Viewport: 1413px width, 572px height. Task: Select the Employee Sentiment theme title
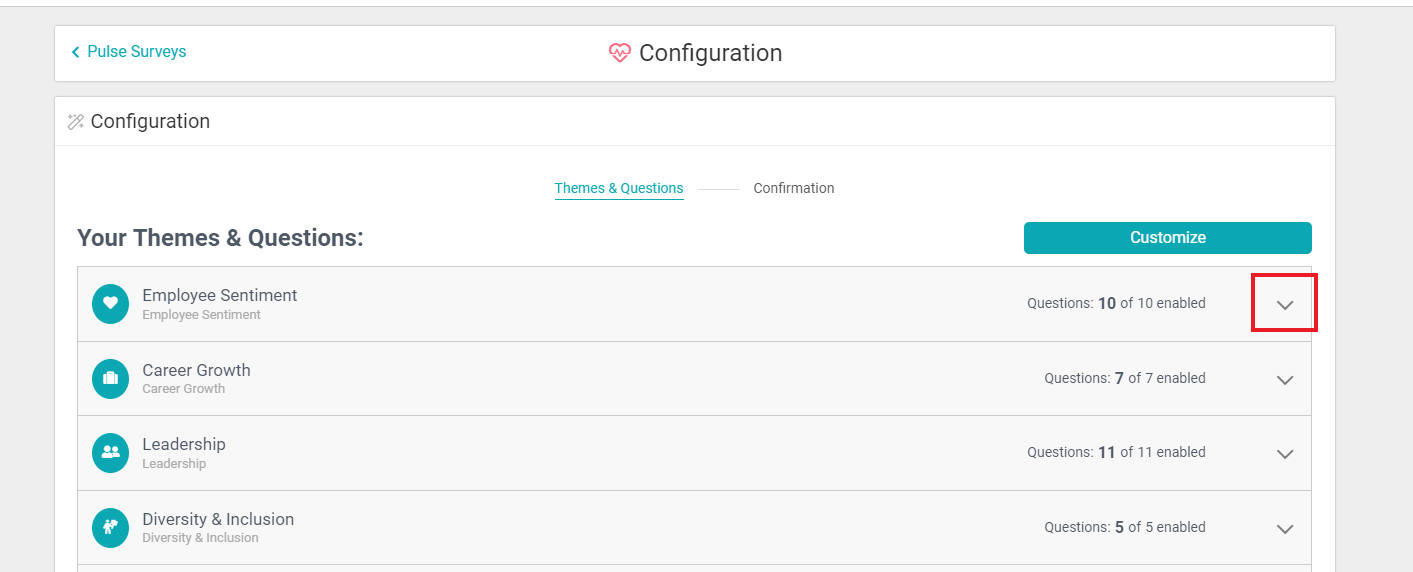220,295
